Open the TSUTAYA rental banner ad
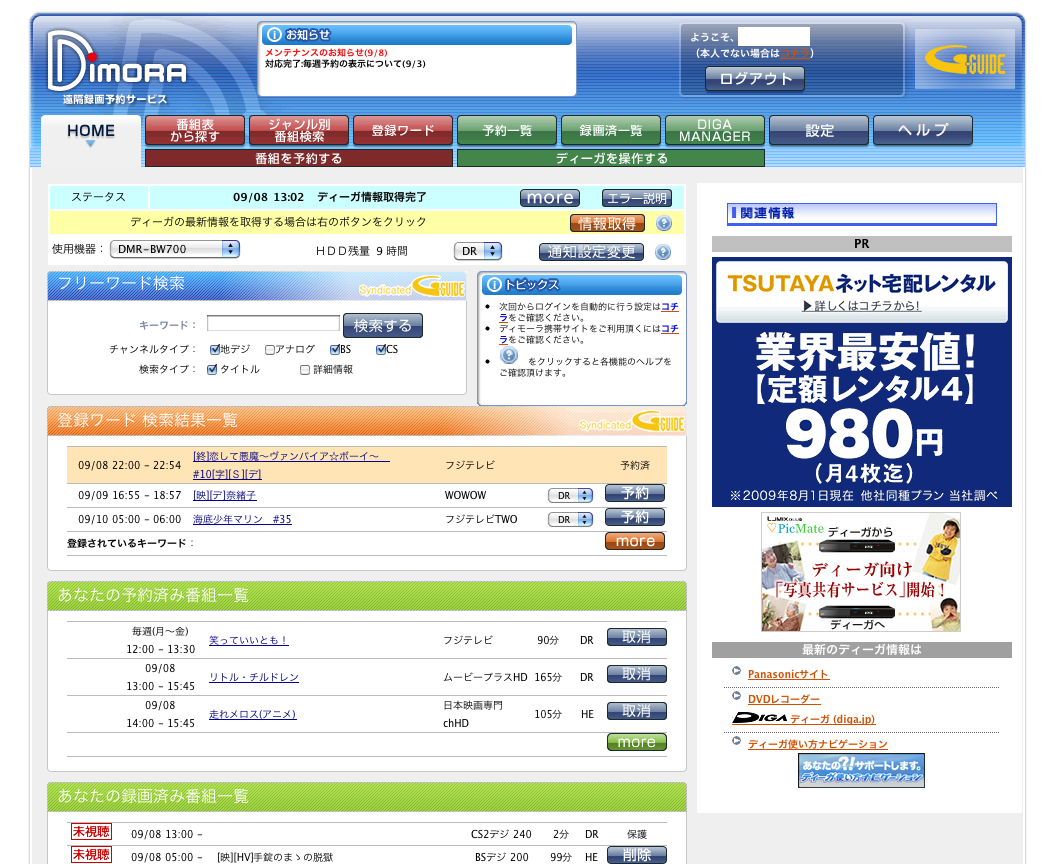Image resolution: width=1054 pixels, height=864 pixels. pos(861,381)
